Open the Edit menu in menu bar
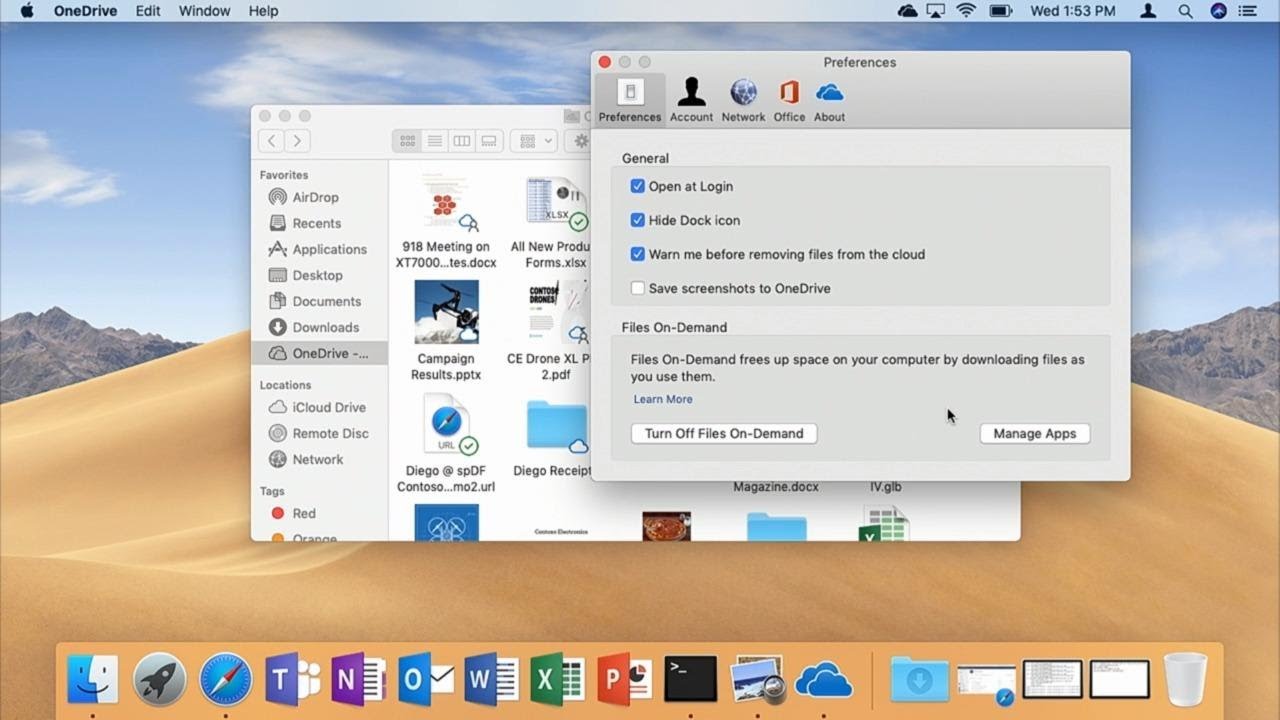The image size is (1280, 720). coord(148,11)
